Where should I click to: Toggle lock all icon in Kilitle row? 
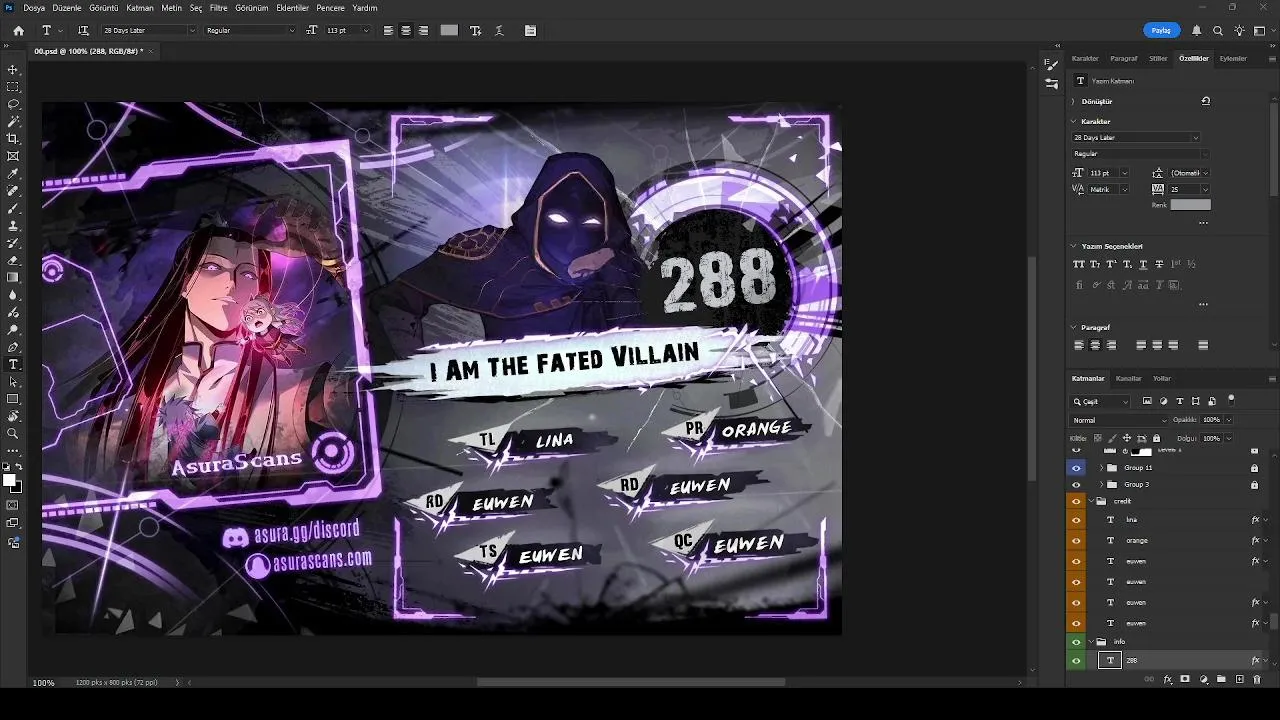[1157, 438]
